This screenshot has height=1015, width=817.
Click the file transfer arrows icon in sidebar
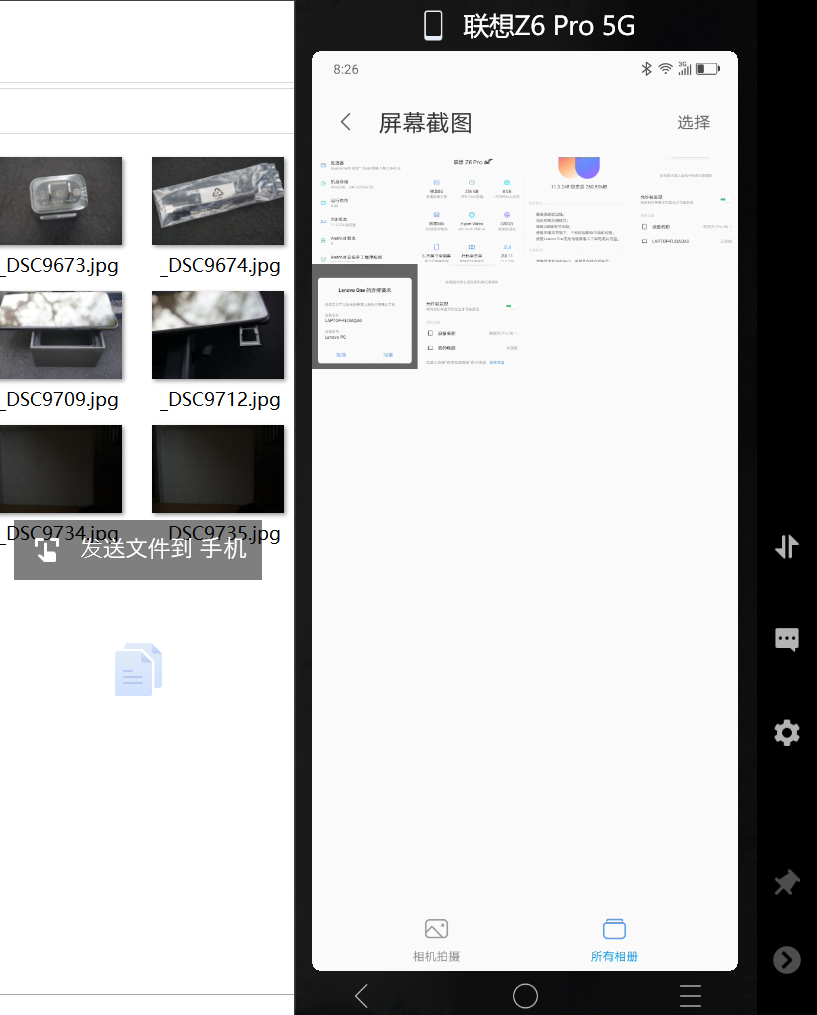787,547
